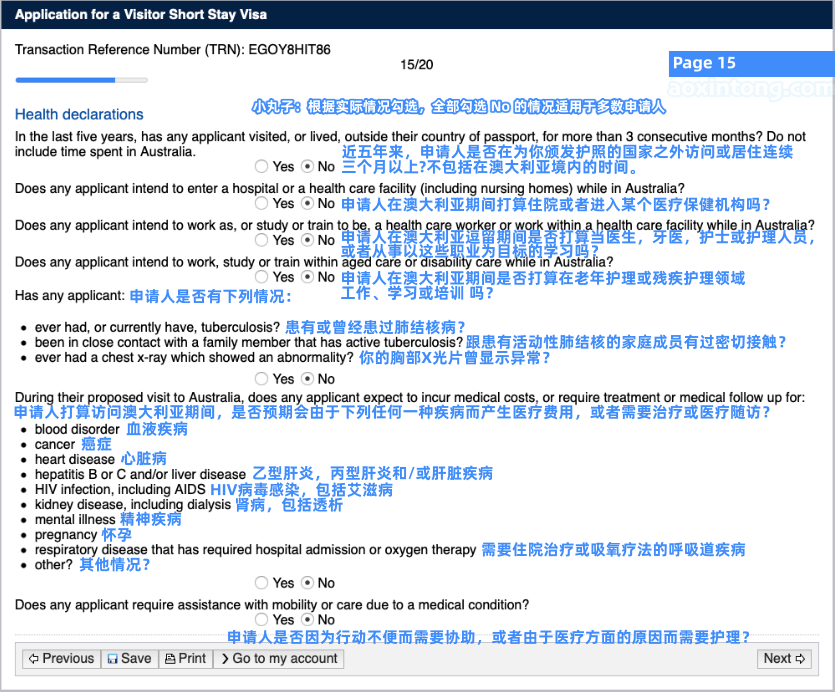The height and width of the screenshot is (692, 835).
Task: Choose Yes for entering a hospital in Australia
Action: 262,203
